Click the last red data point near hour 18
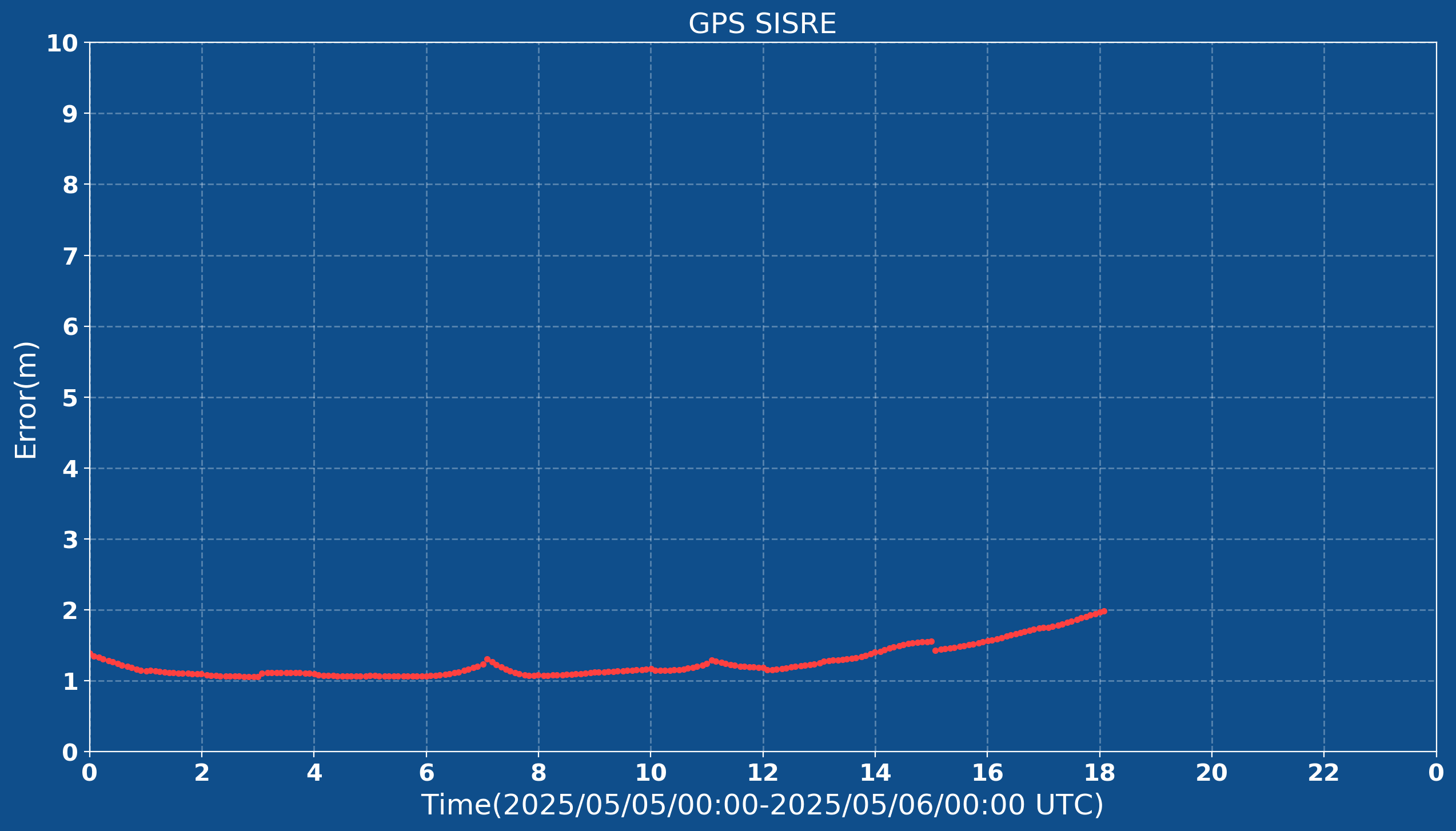The width and height of the screenshot is (1456, 831). click(x=1104, y=611)
